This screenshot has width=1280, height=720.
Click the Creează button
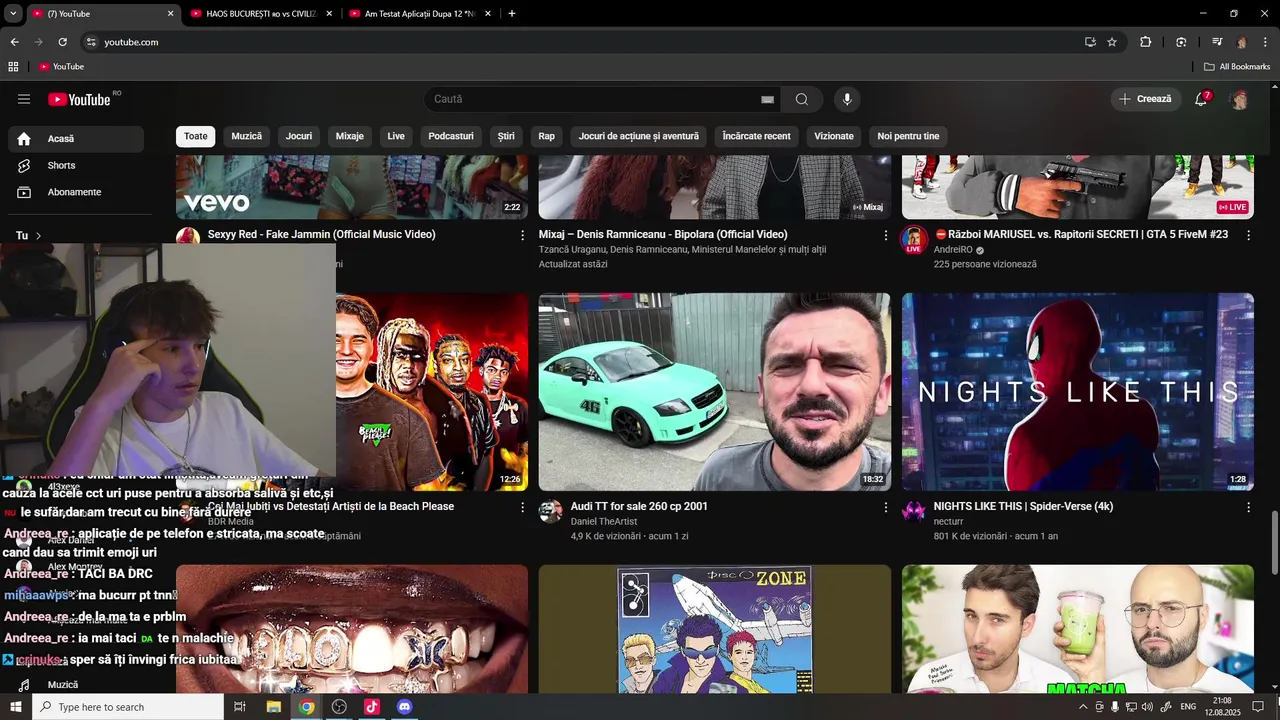pyautogui.click(x=1145, y=99)
